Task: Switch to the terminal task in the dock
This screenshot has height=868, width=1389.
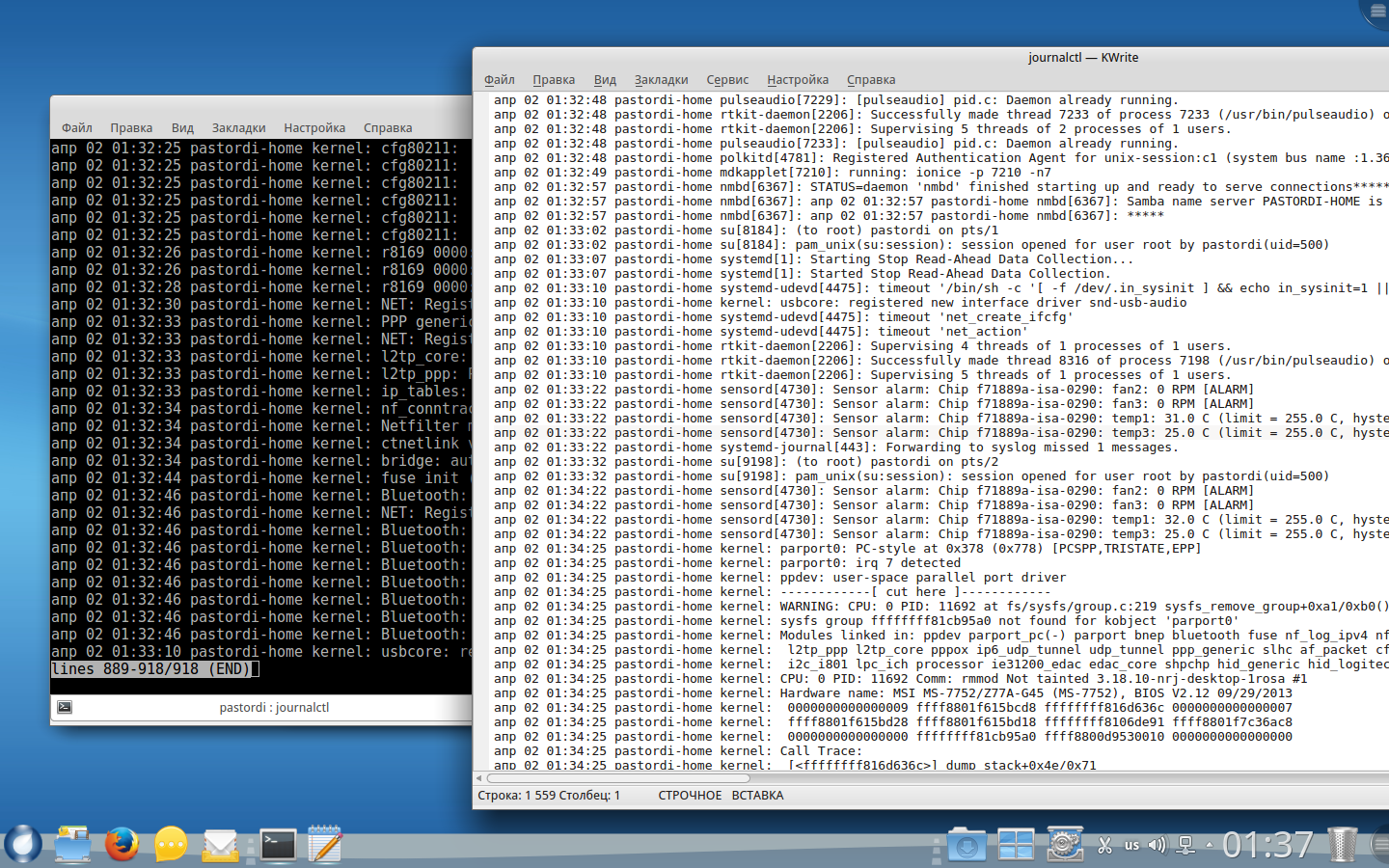Action: [x=278, y=845]
